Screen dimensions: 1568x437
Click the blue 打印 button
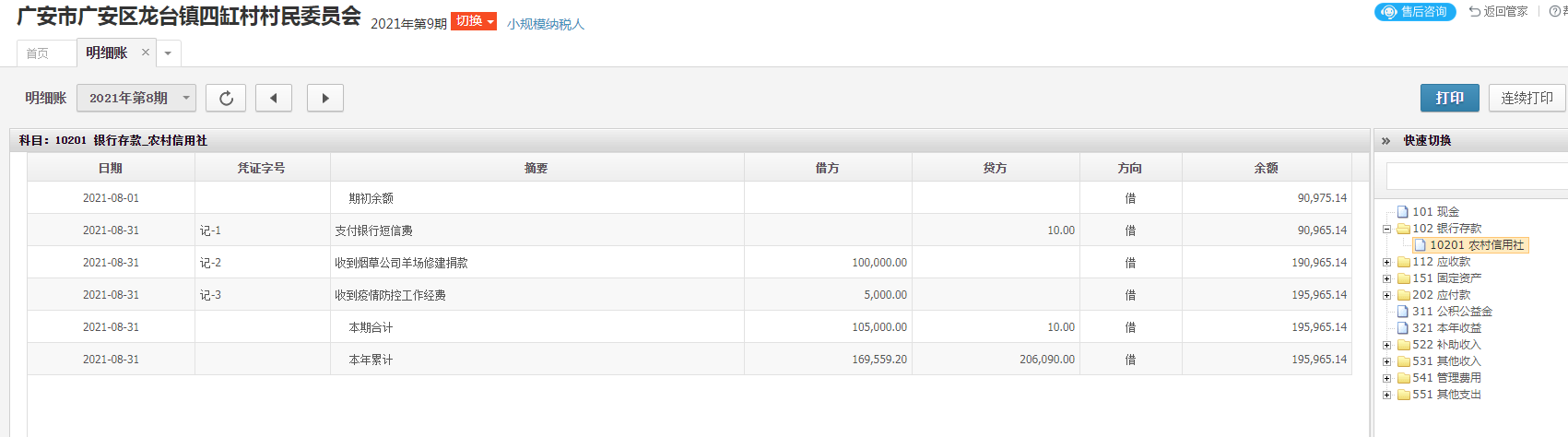[1449, 98]
